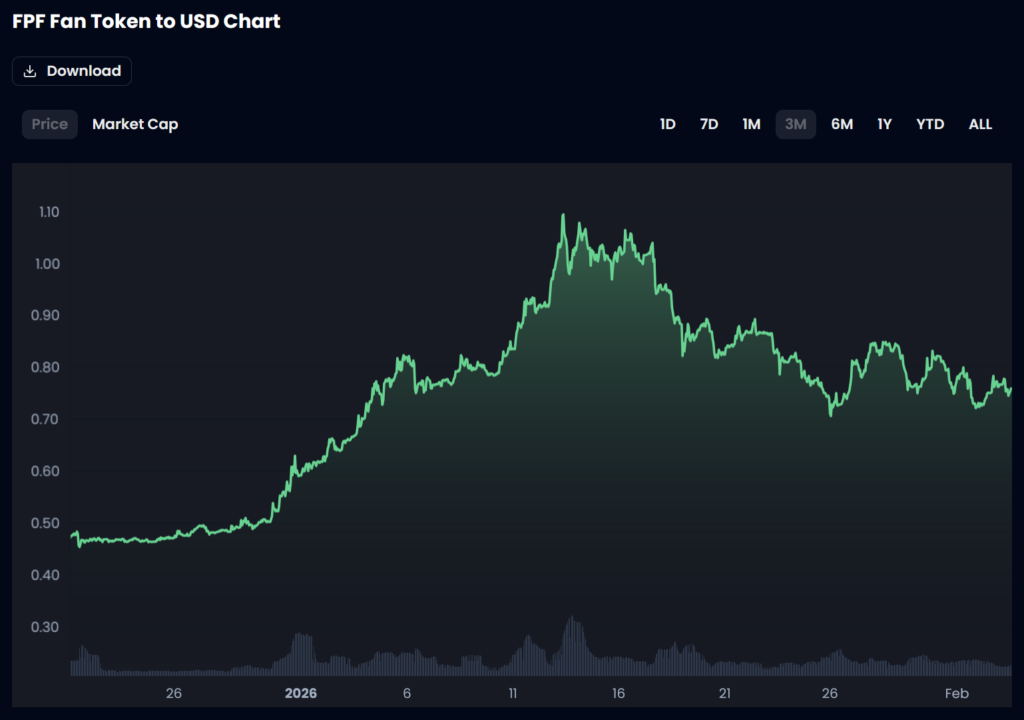Click the FPF Fan Token to USD Chart heading
The height and width of the screenshot is (720, 1024).
[x=146, y=21]
